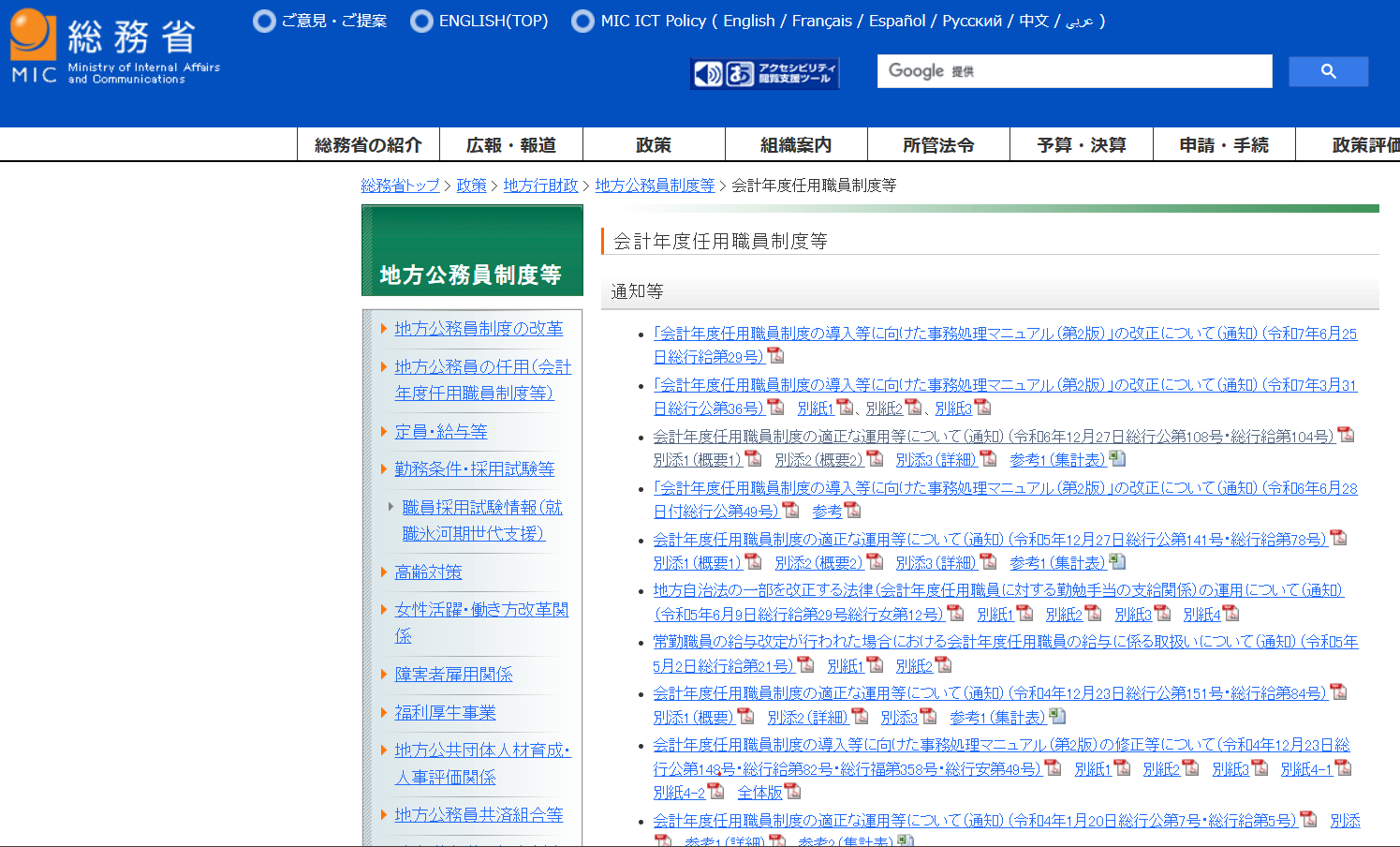
Task: Select 申請・手続 in the navigation bar
Action: (x=1224, y=144)
